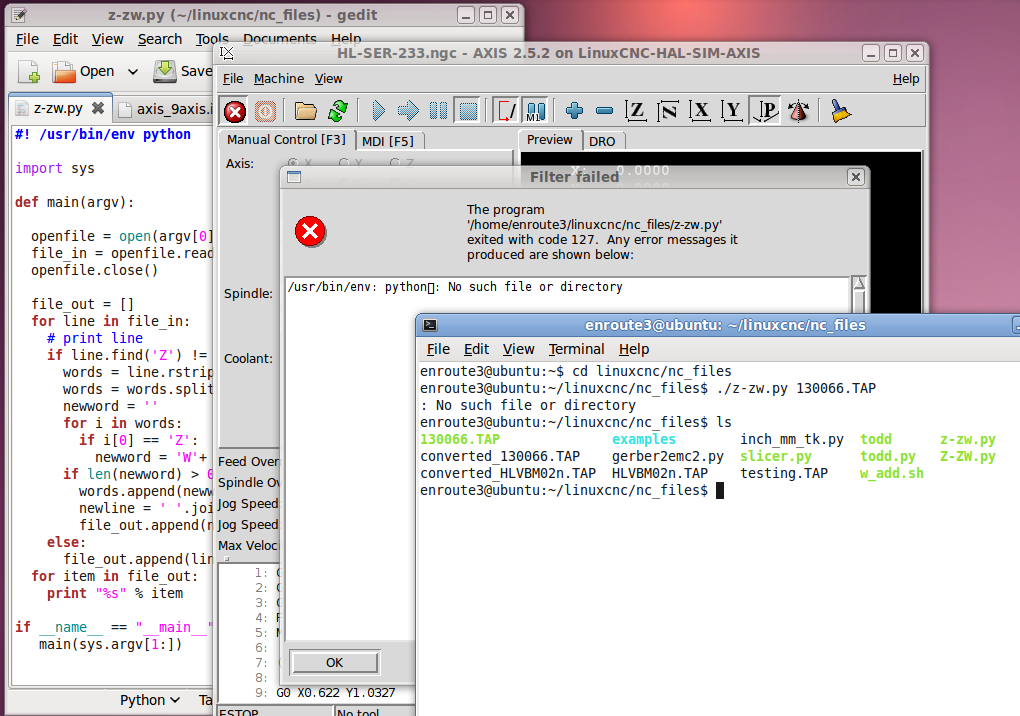This screenshot has height=716, width=1020.
Task: Open gedit Search menu
Action: pyautogui.click(x=159, y=39)
